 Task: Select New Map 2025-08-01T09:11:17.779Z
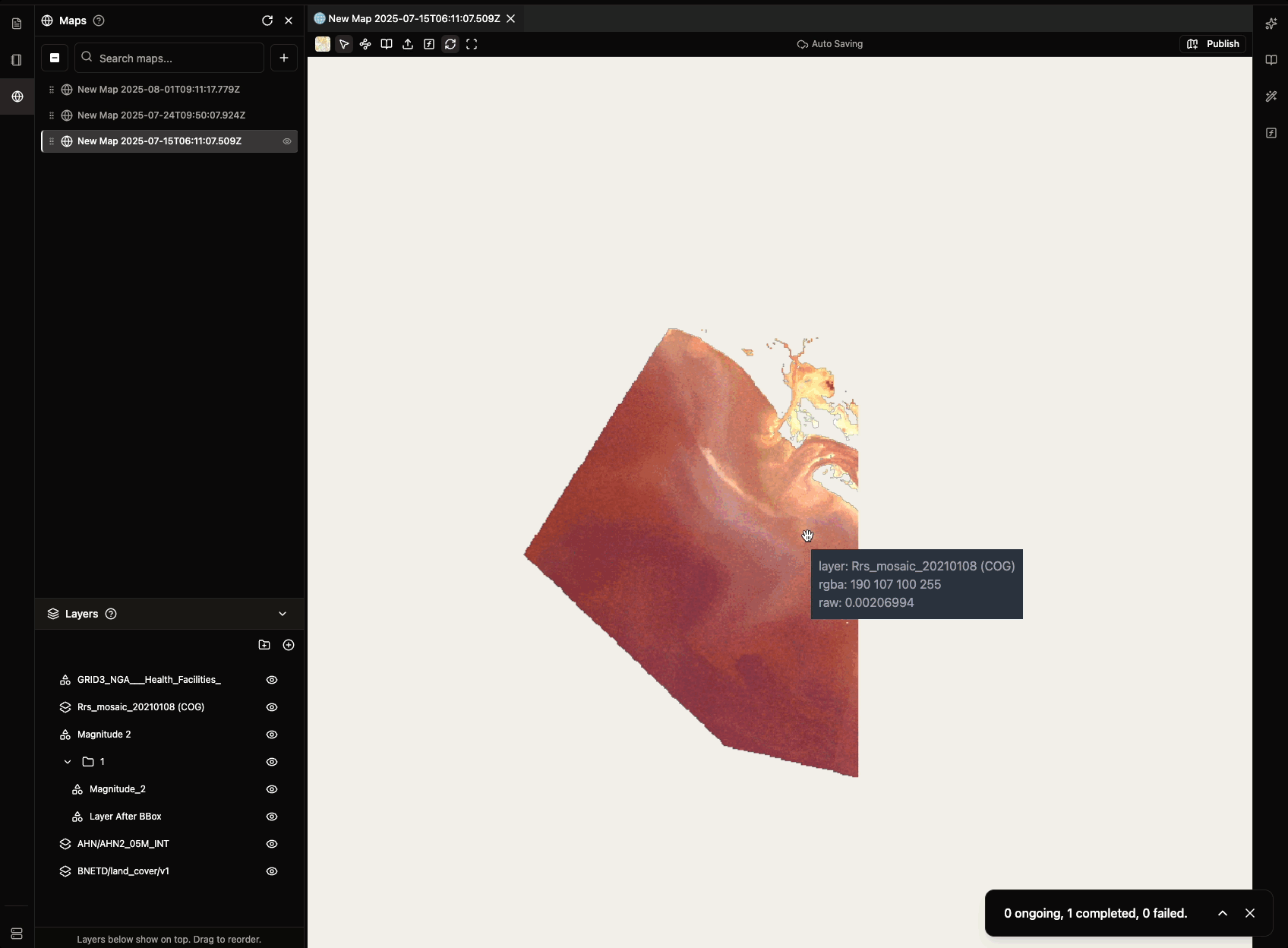pyautogui.click(x=169, y=90)
